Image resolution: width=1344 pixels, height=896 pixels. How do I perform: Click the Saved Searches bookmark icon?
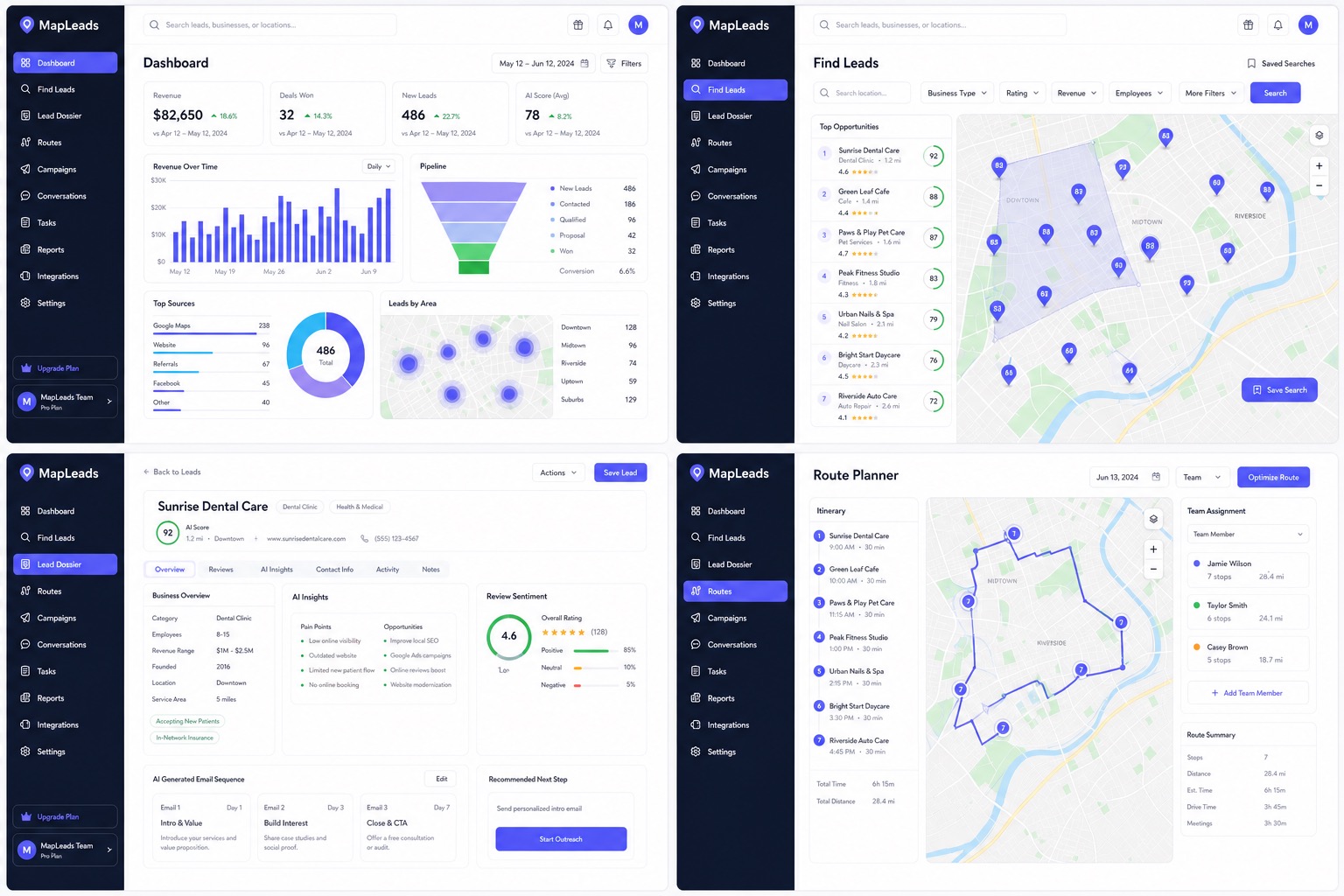(x=1251, y=64)
